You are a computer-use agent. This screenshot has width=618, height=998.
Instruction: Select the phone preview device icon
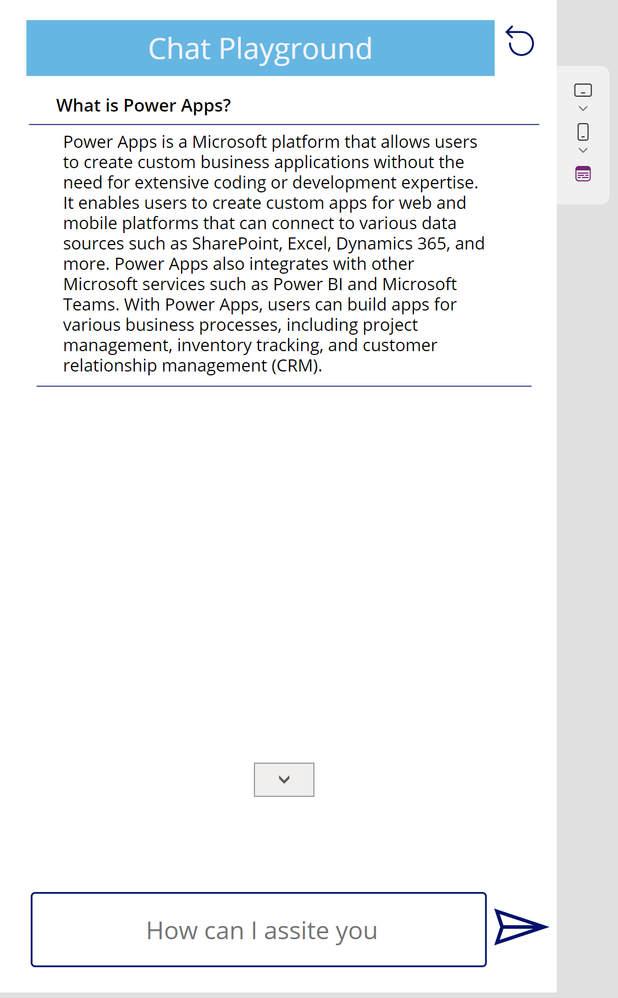(583, 132)
